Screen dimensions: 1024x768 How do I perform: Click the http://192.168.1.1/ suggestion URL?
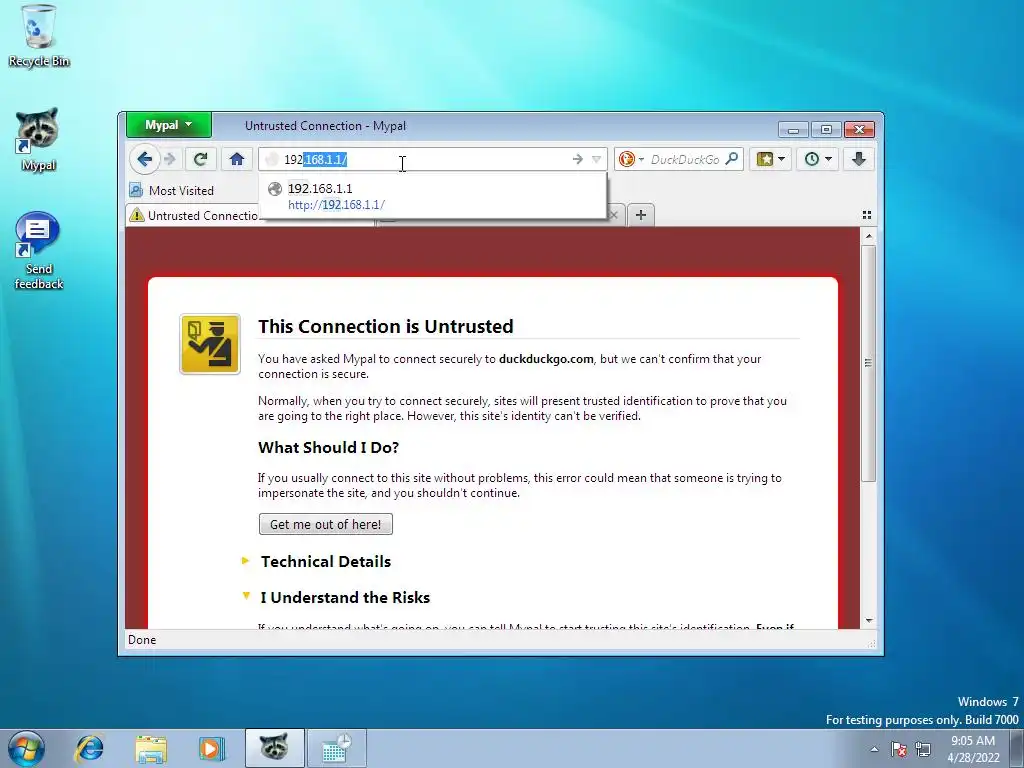click(x=336, y=204)
